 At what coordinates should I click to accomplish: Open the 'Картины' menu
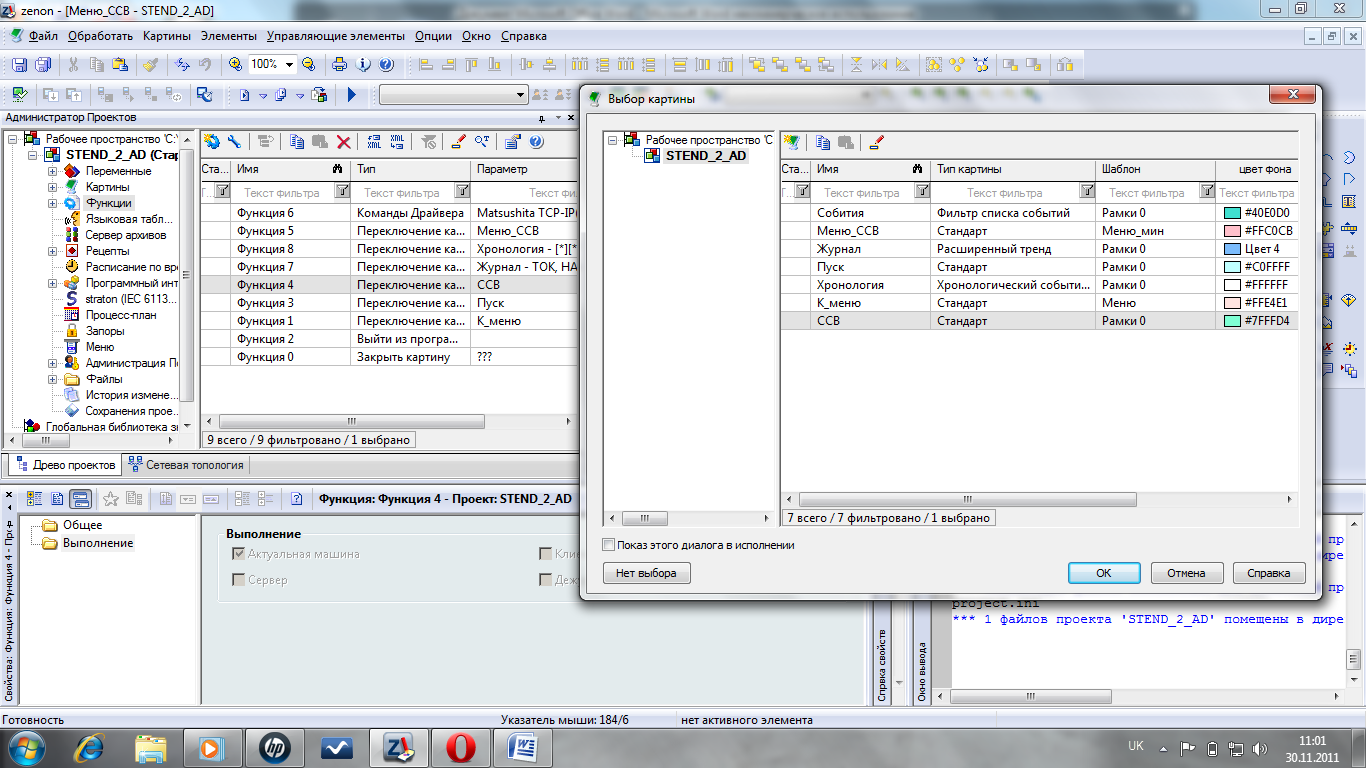pyautogui.click(x=166, y=36)
